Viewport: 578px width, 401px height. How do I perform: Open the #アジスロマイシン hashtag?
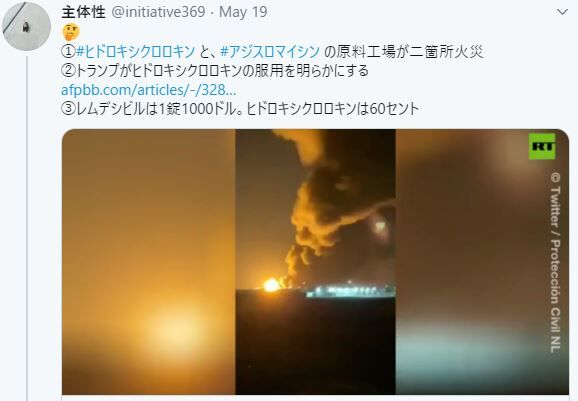[x=270, y=52]
